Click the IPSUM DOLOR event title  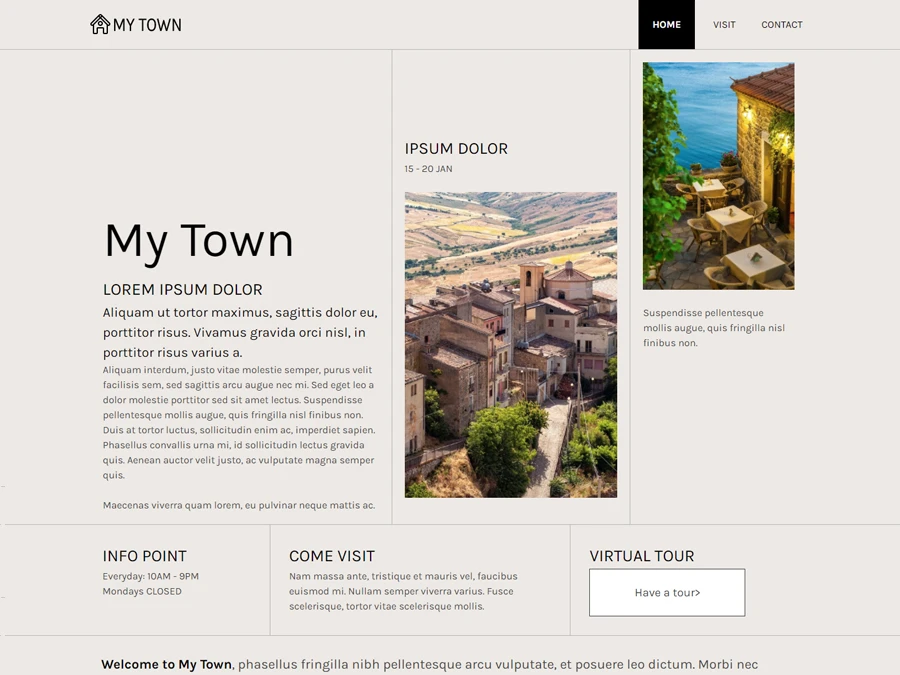[x=456, y=149]
